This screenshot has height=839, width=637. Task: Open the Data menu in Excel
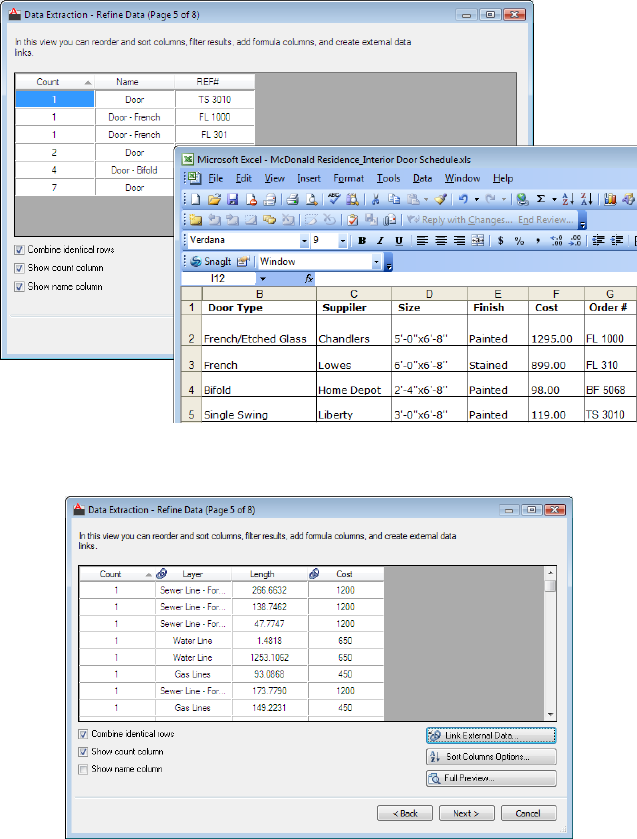(x=422, y=178)
